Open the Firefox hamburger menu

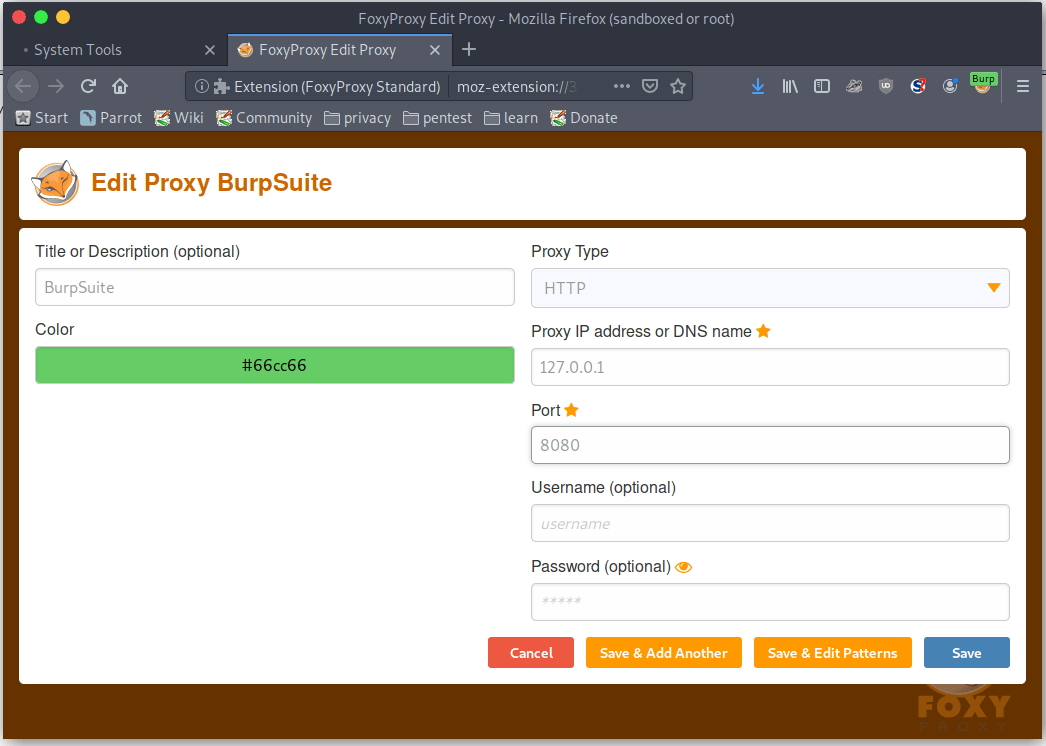(x=1023, y=86)
